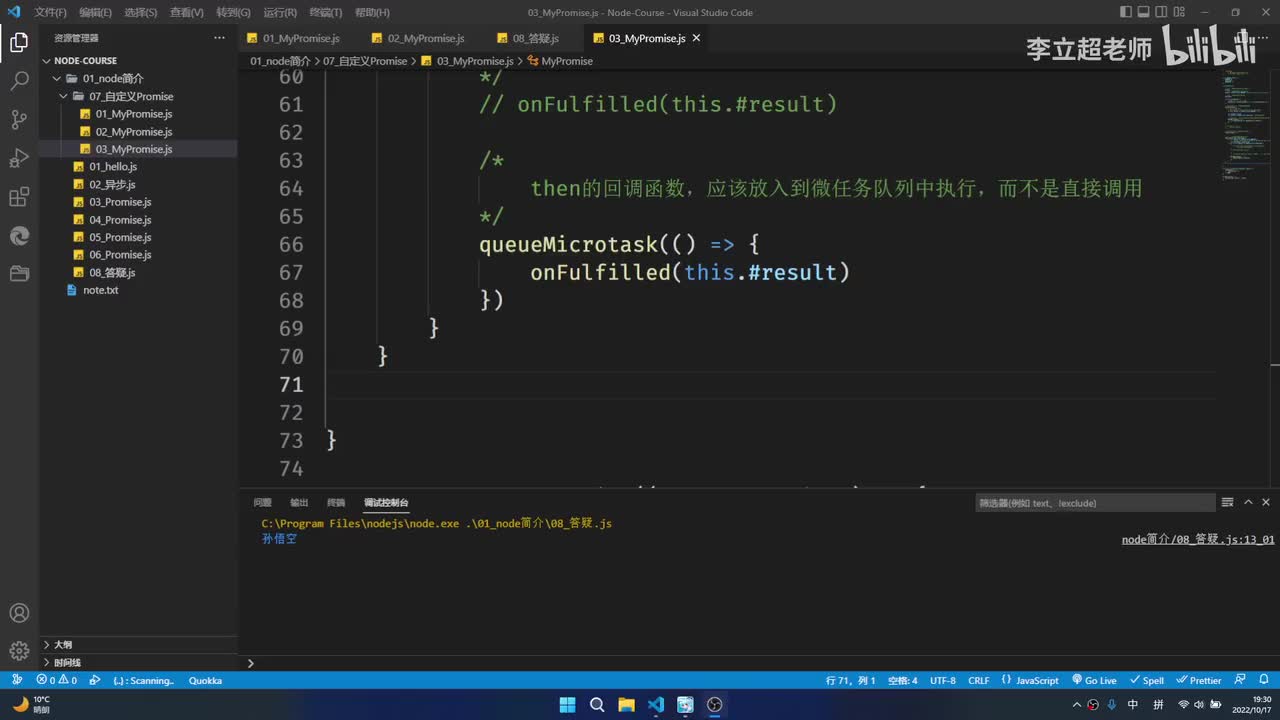Click the Prettier status bar button
The width and height of the screenshot is (1280, 720).
[x=1199, y=680]
